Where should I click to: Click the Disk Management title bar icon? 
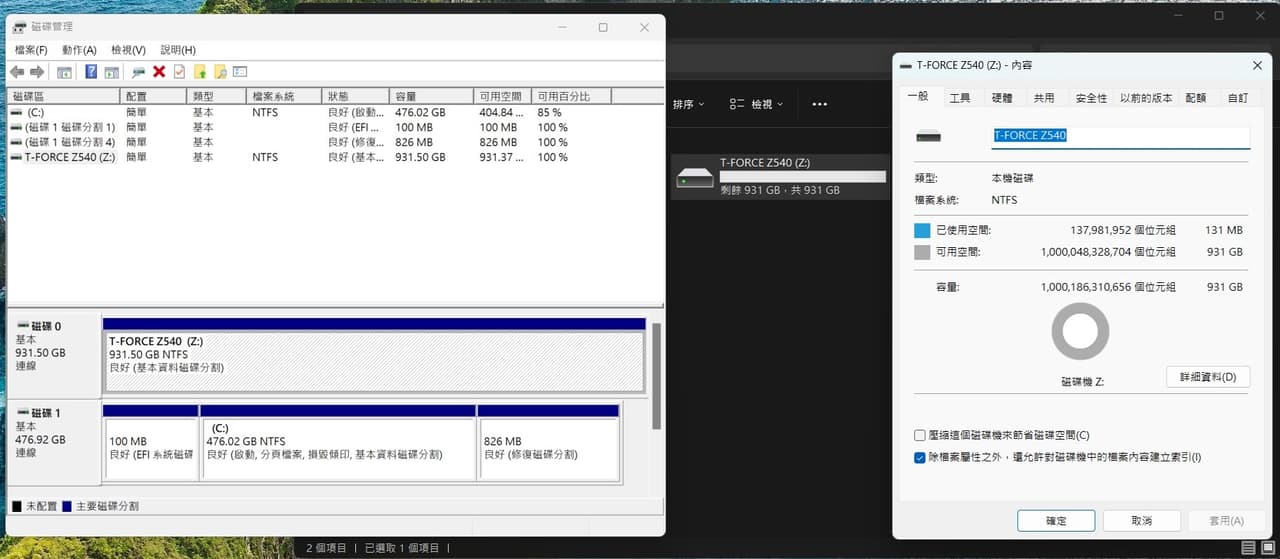(19, 27)
